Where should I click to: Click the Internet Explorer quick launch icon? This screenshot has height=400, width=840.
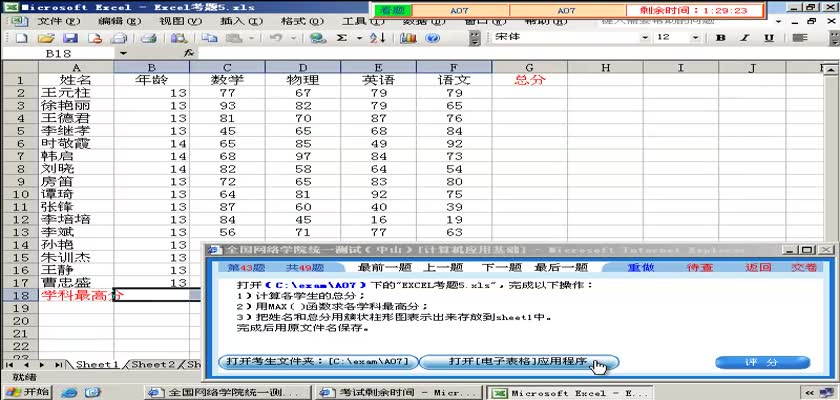[69, 393]
